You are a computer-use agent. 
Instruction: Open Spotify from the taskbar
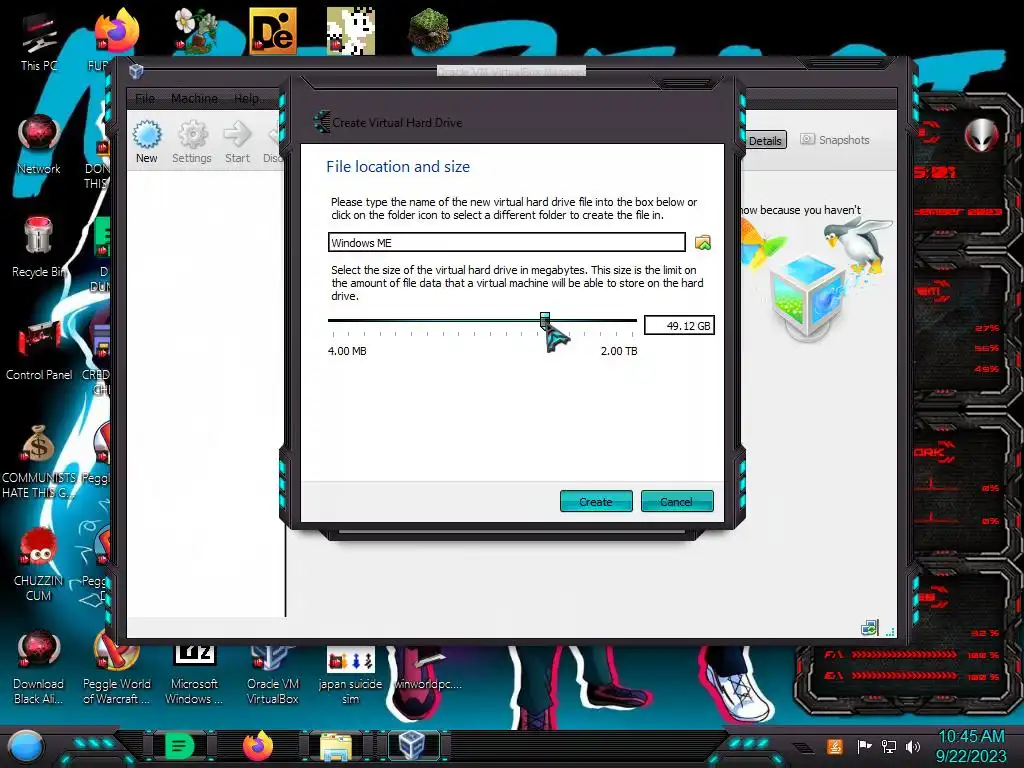(180, 746)
